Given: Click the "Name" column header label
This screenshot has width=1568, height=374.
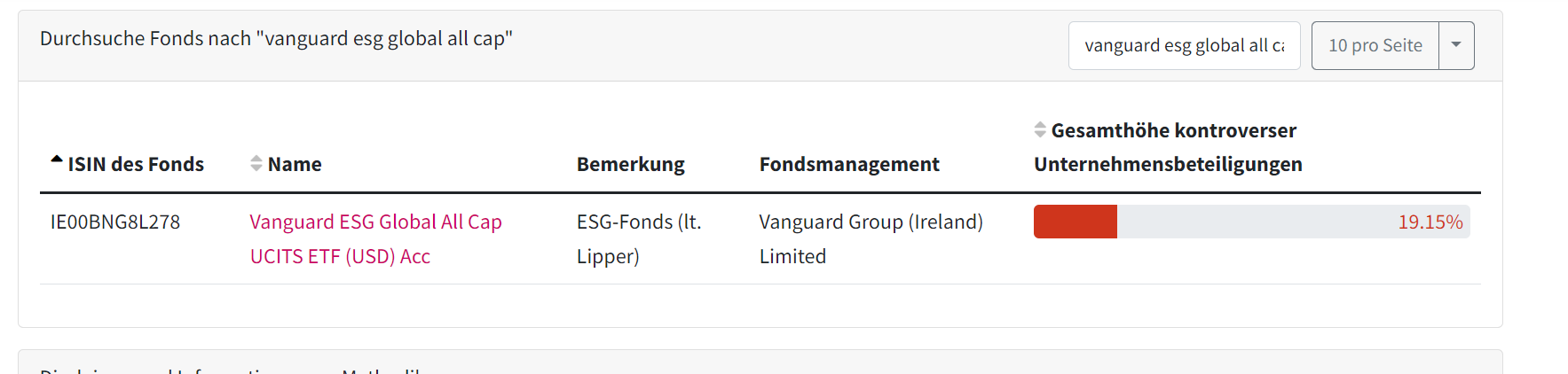Looking at the screenshot, I should pyautogui.click(x=295, y=164).
